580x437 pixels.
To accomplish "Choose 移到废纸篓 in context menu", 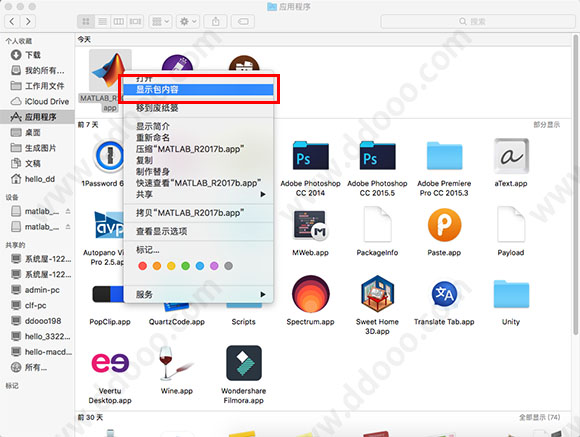I will (199, 108).
